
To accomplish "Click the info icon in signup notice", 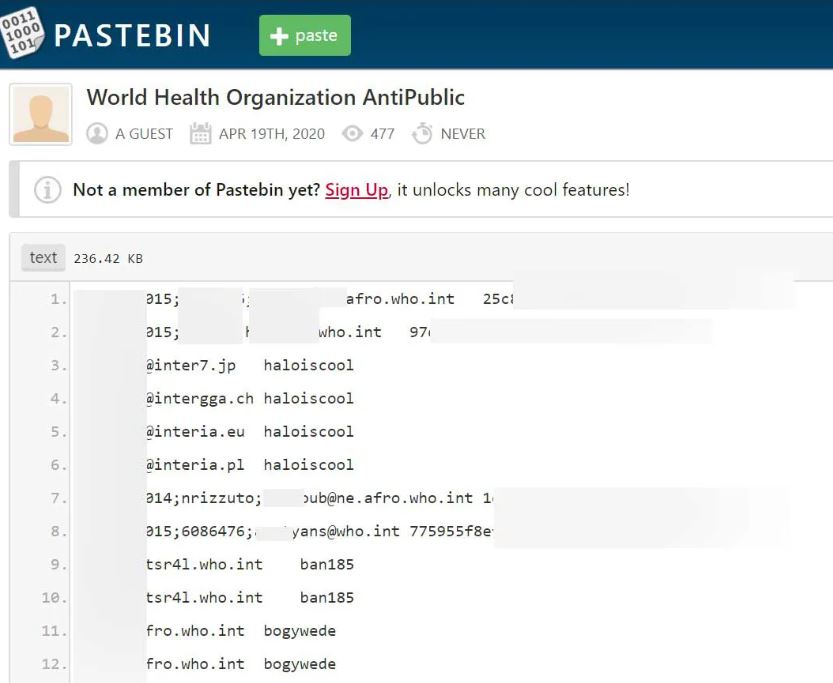I will click(47, 189).
